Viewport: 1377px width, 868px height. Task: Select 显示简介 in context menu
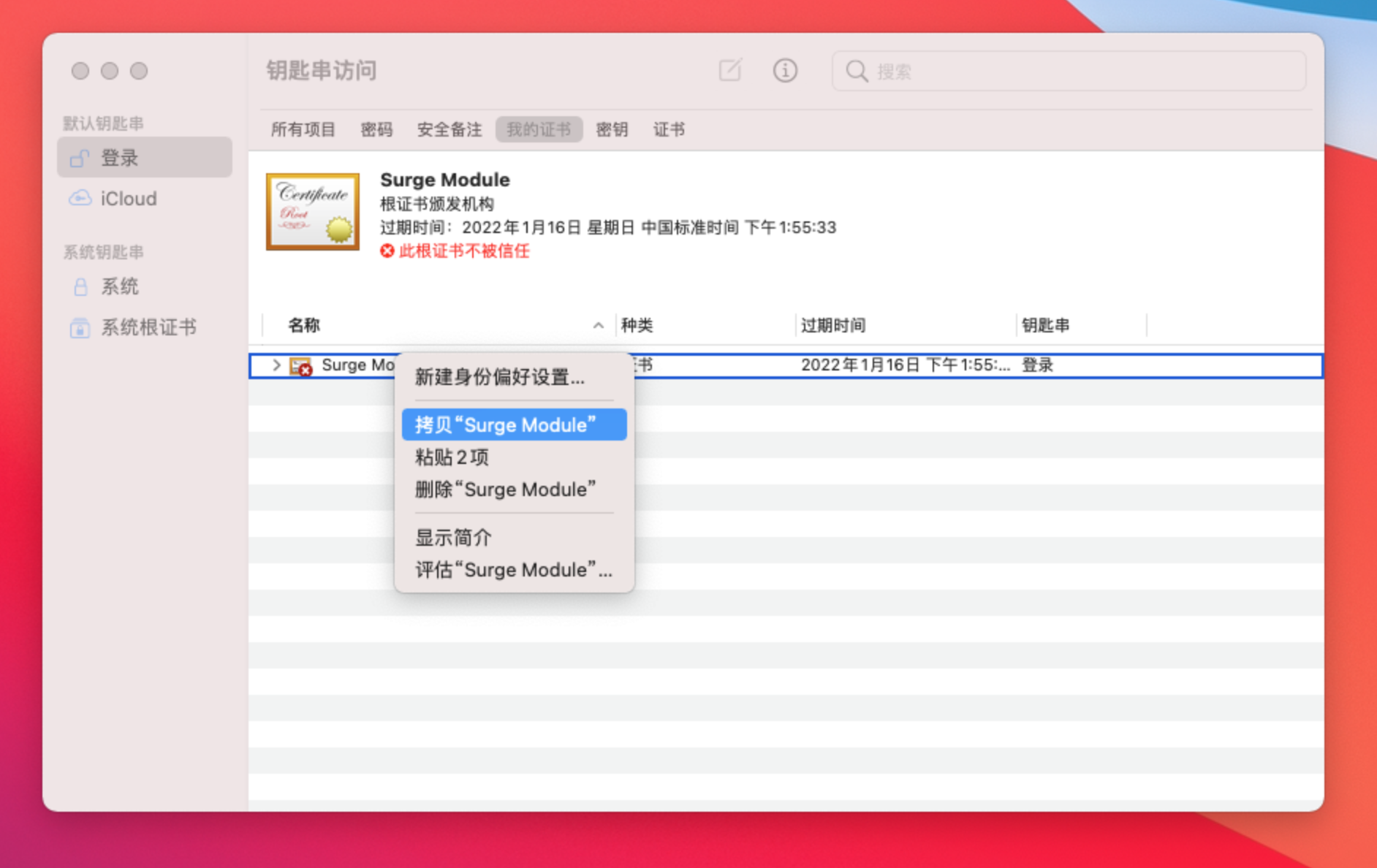click(514, 538)
